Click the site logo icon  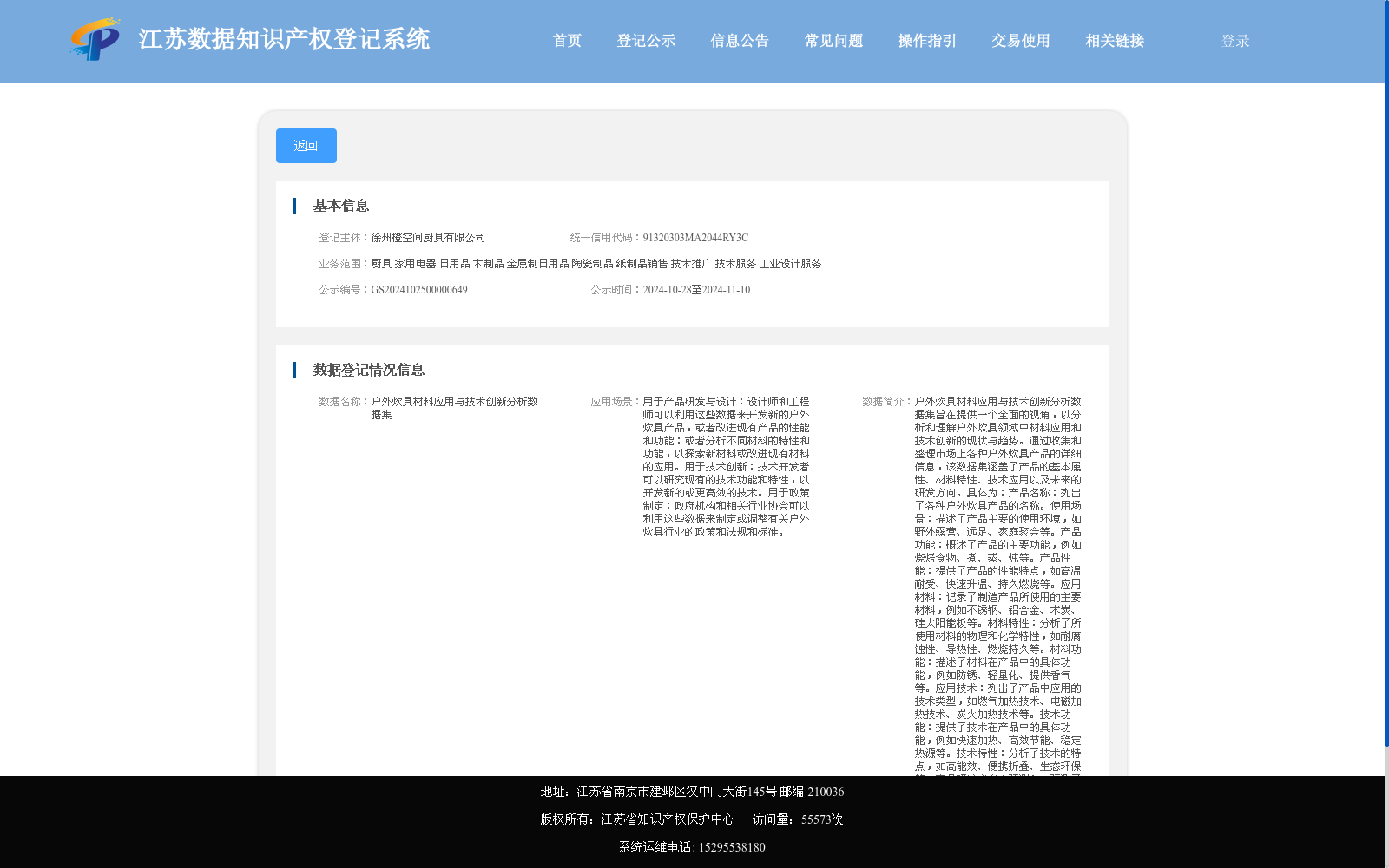pyautogui.click(x=95, y=39)
